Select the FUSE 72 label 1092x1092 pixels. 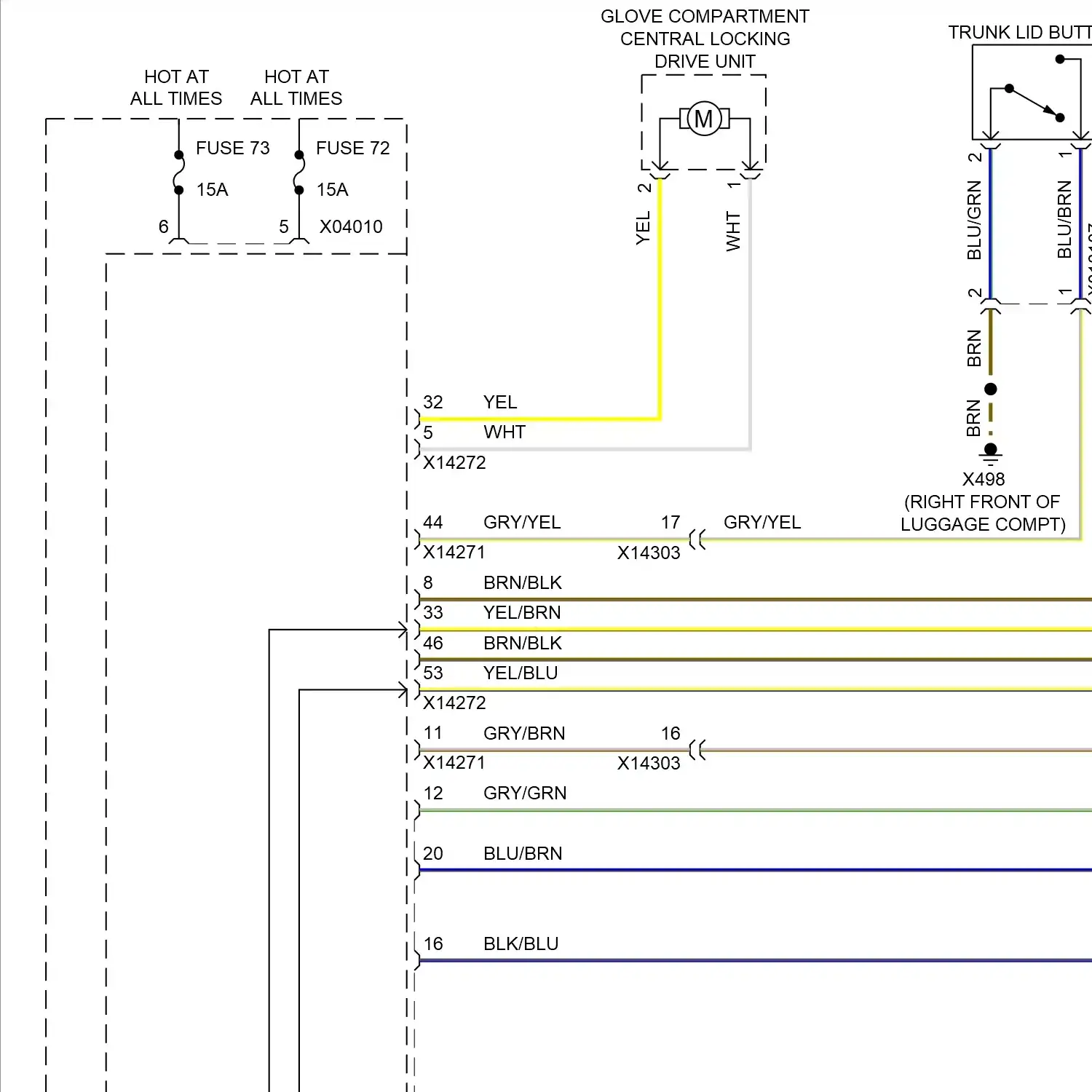(353, 148)
